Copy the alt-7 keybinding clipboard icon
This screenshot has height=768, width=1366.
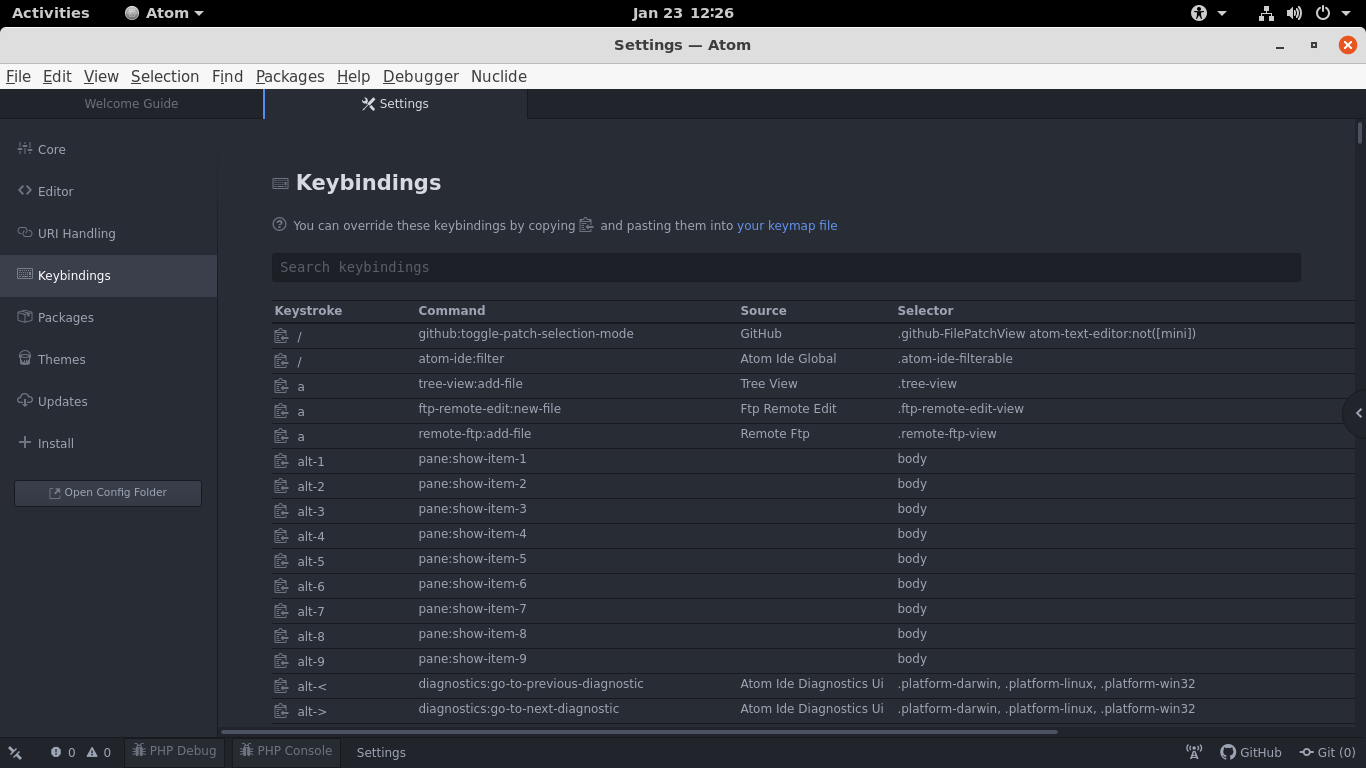[282, 611]
